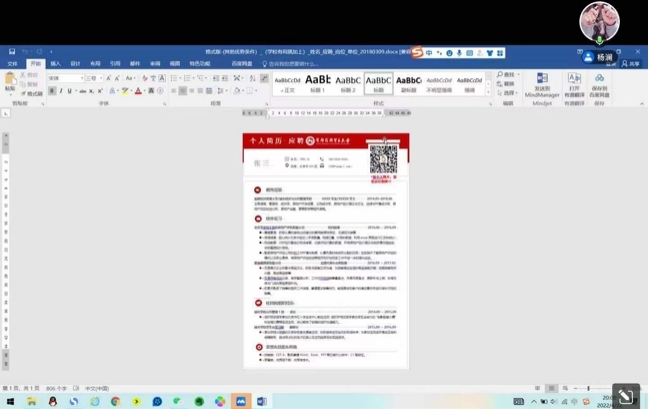Switch to the Insert ribbon tab
This screenshot has height=409, width=650.
pos(55,63)
